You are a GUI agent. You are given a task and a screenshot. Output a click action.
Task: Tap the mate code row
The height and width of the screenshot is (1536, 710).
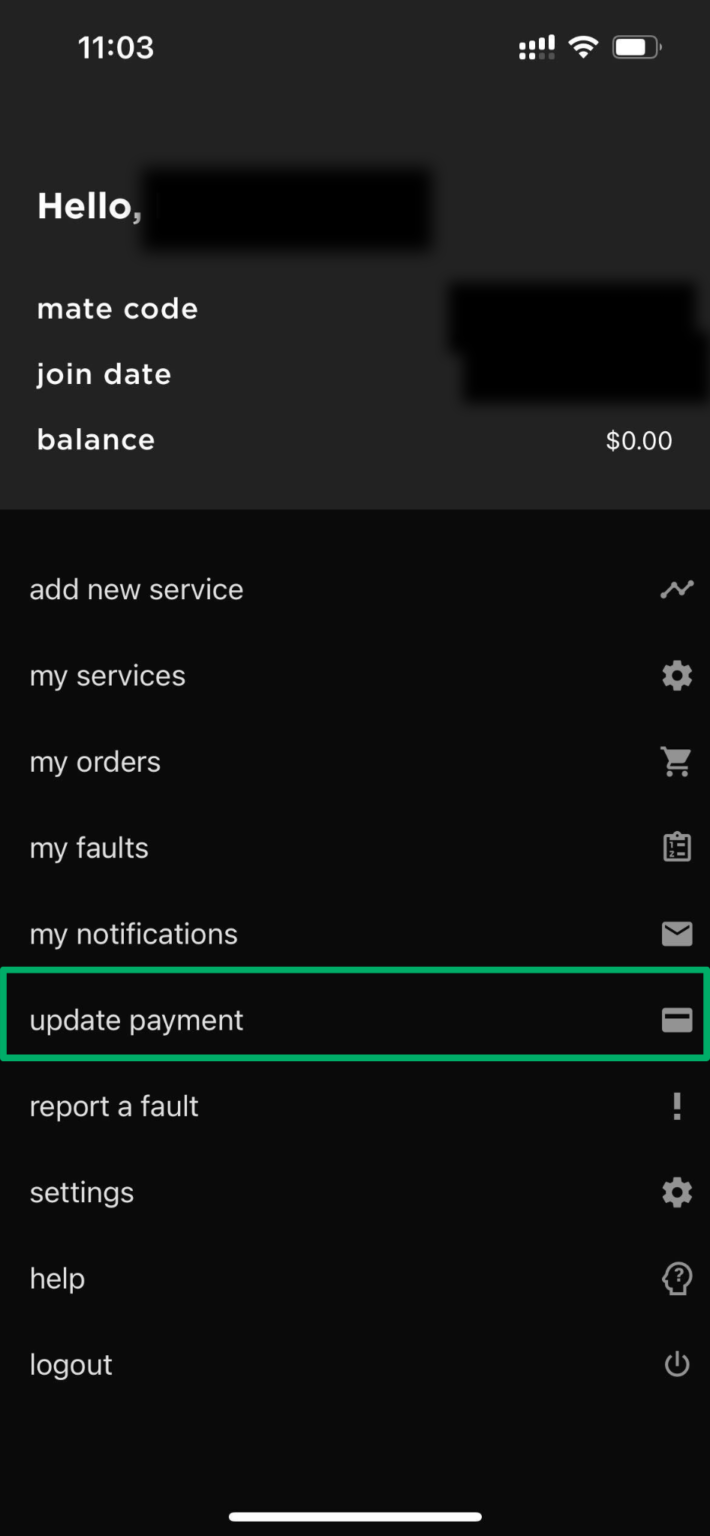tap(116, 309)
